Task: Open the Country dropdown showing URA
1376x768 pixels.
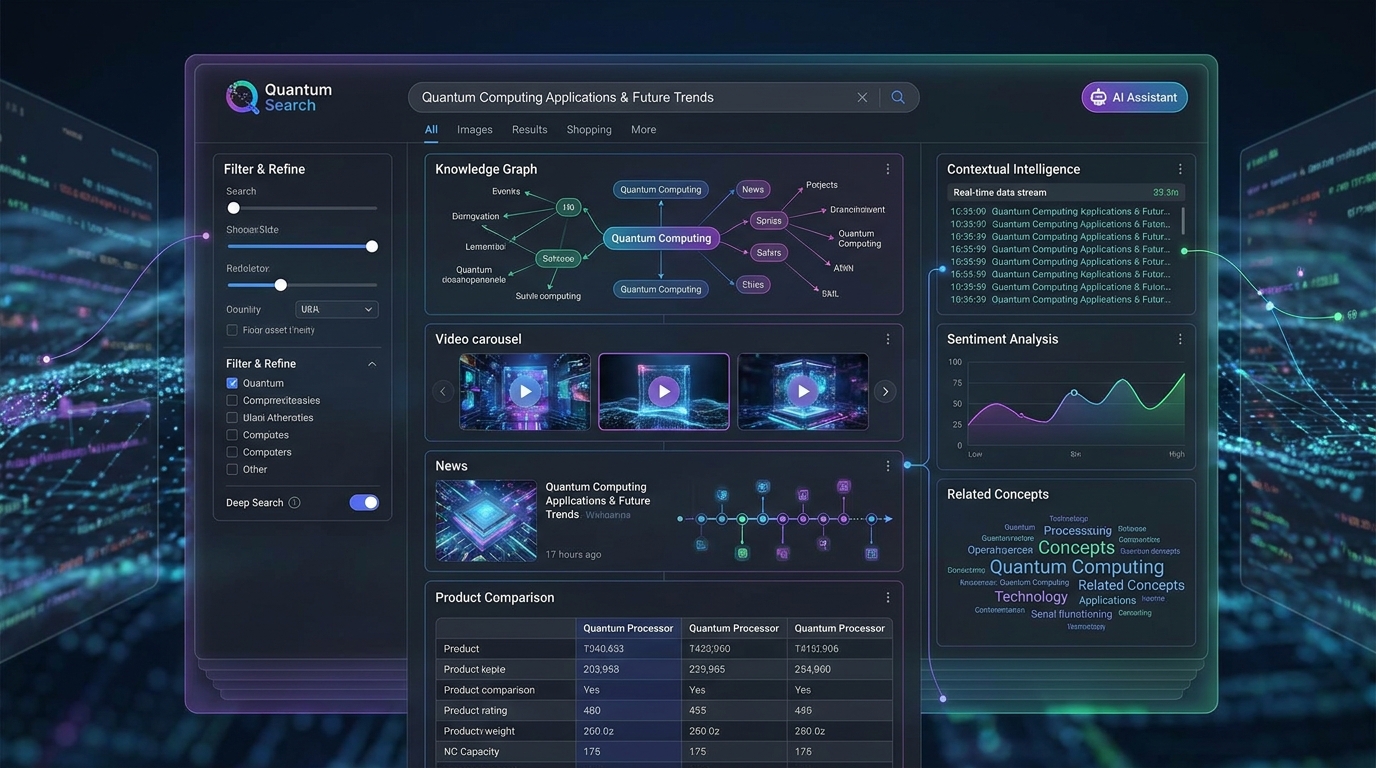Action: click(337, 309)
